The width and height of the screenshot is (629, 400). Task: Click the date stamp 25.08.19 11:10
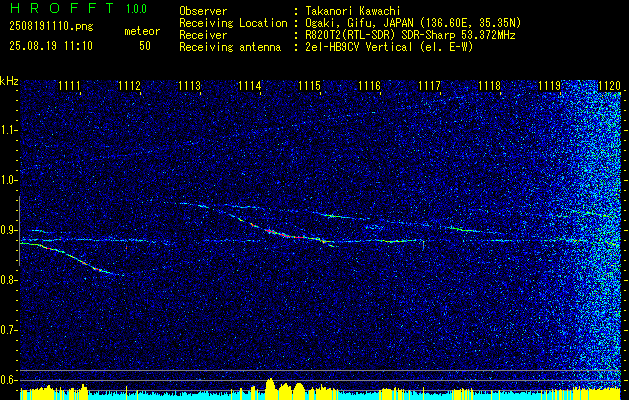51,45
